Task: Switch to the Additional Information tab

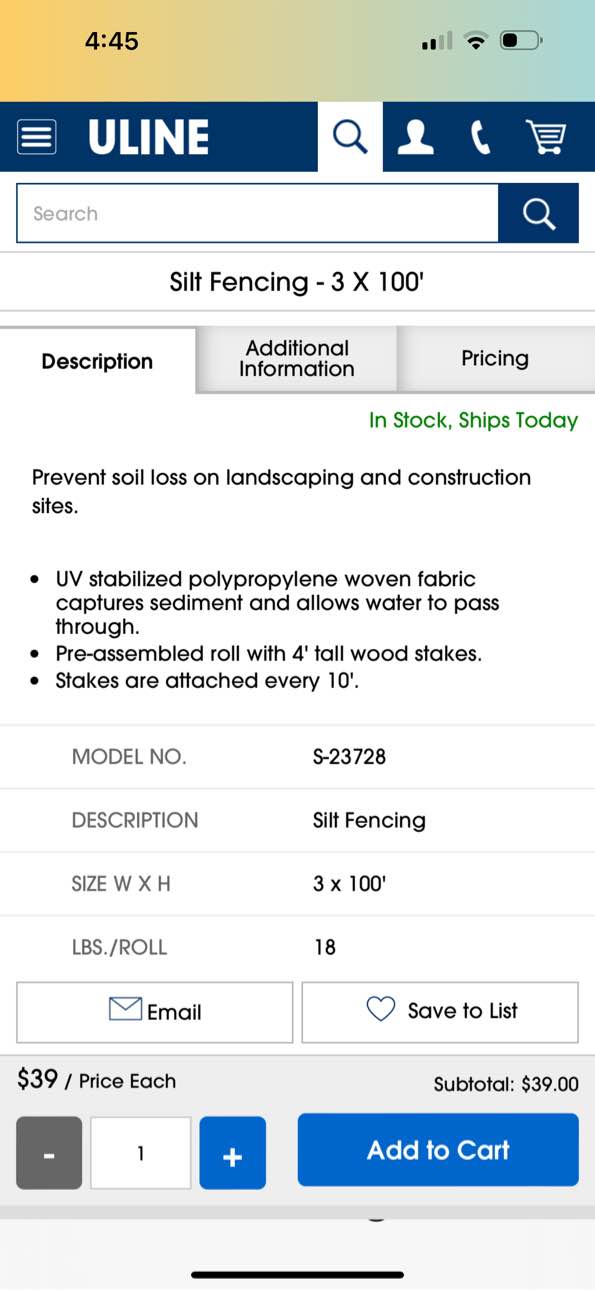Action: tap(297, 358)
